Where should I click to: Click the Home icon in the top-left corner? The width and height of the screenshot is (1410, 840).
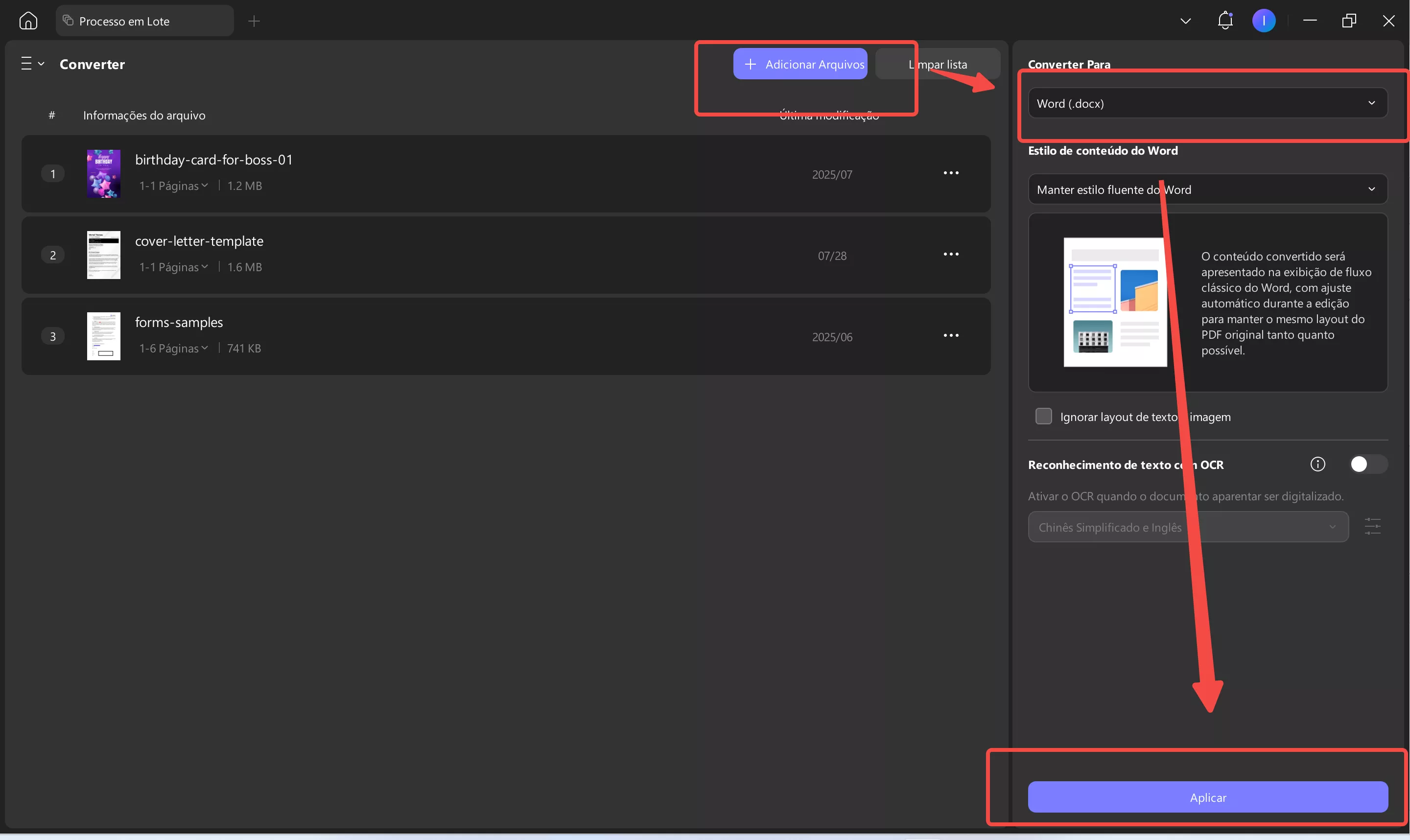tap(28, 21)
